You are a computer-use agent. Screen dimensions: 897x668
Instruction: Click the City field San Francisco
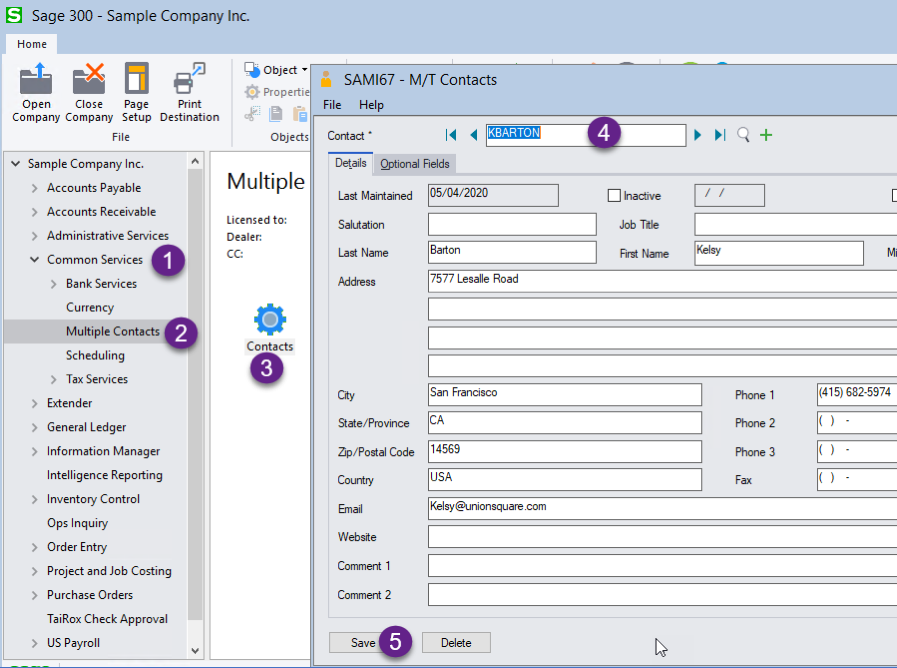565,395
